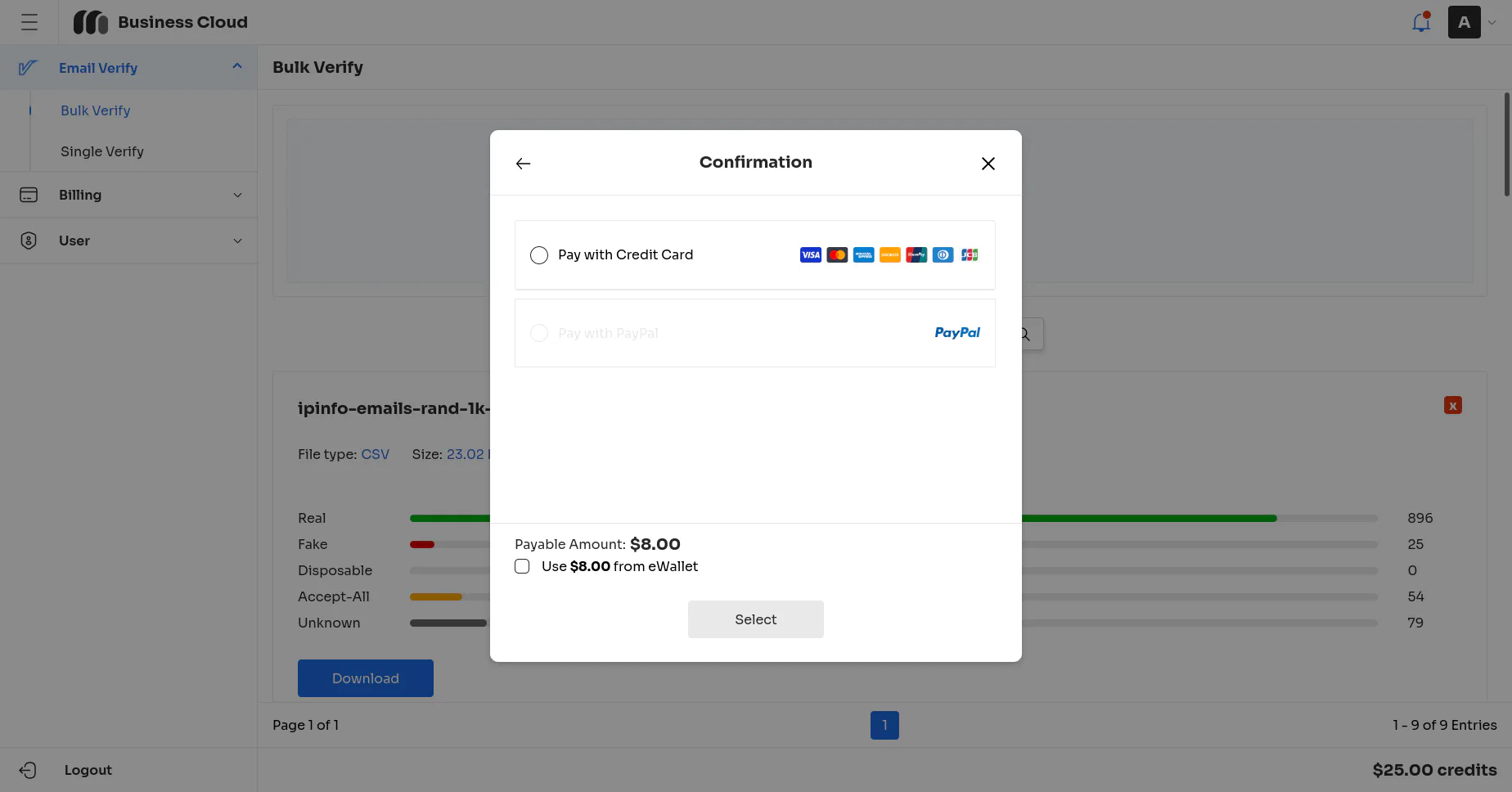This screenshot has height=792, width=1512.
Task: Open the Billing menu item
Action: pos(128,195)
